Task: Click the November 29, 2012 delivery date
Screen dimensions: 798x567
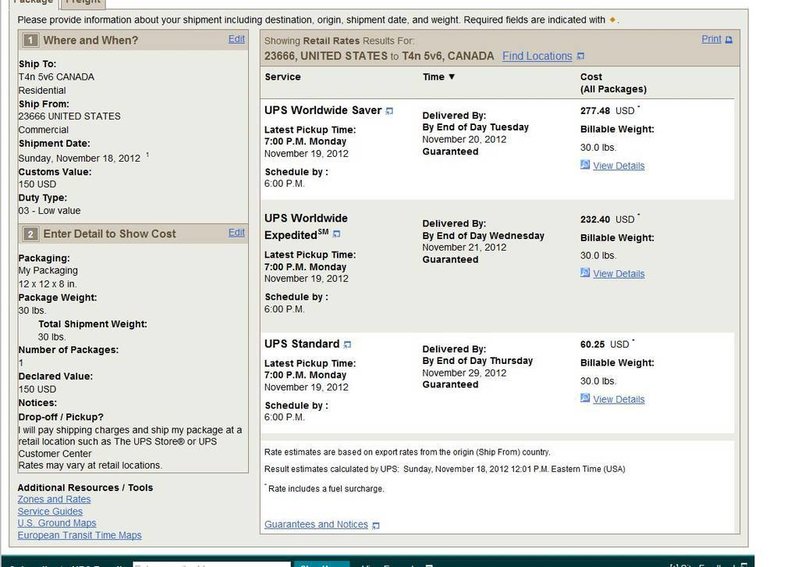Action: [x=464, y=373]
